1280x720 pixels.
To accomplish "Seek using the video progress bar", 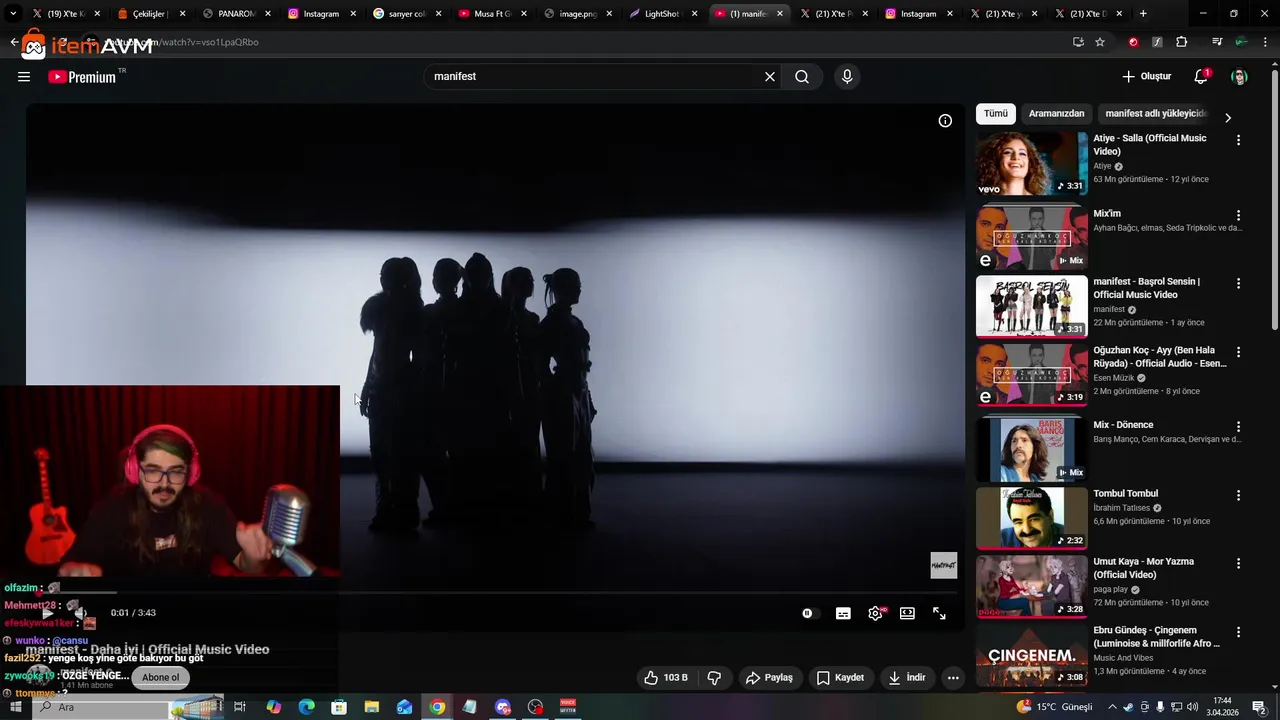I will [x=495, y=592].
